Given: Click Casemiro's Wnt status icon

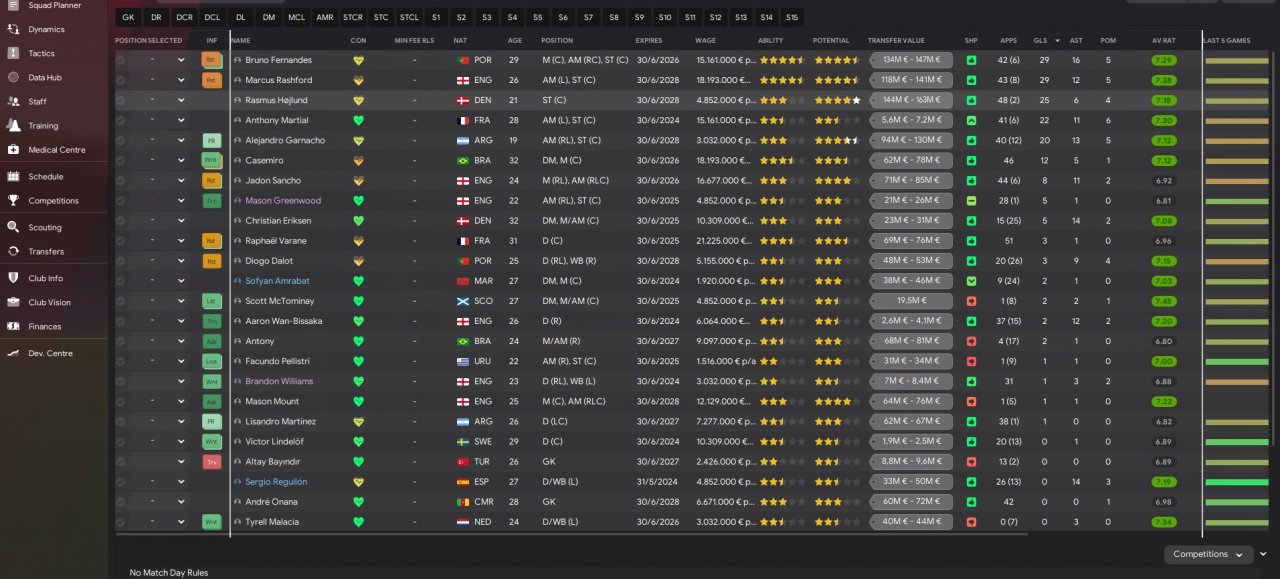Looking at the screenshot, I should [211, 160].
